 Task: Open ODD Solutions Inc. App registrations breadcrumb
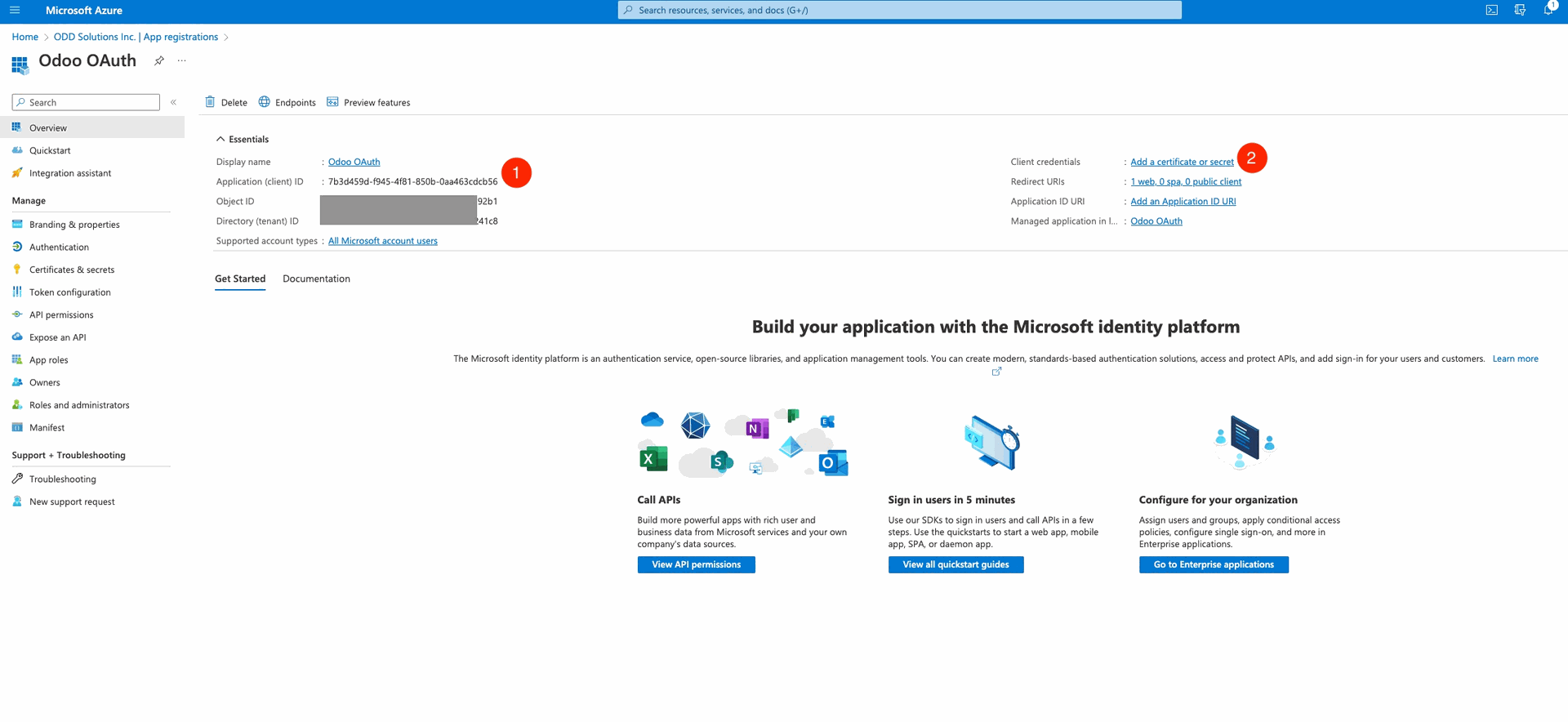(x=136, y=37)
